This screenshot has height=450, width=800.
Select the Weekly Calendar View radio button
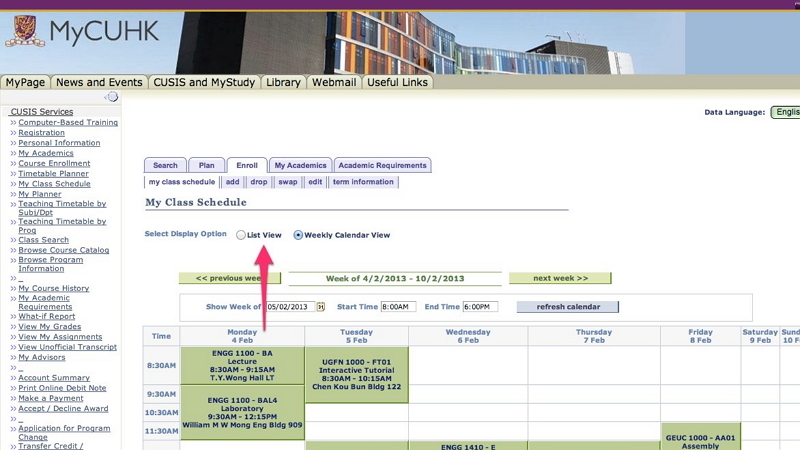point(298,235)
